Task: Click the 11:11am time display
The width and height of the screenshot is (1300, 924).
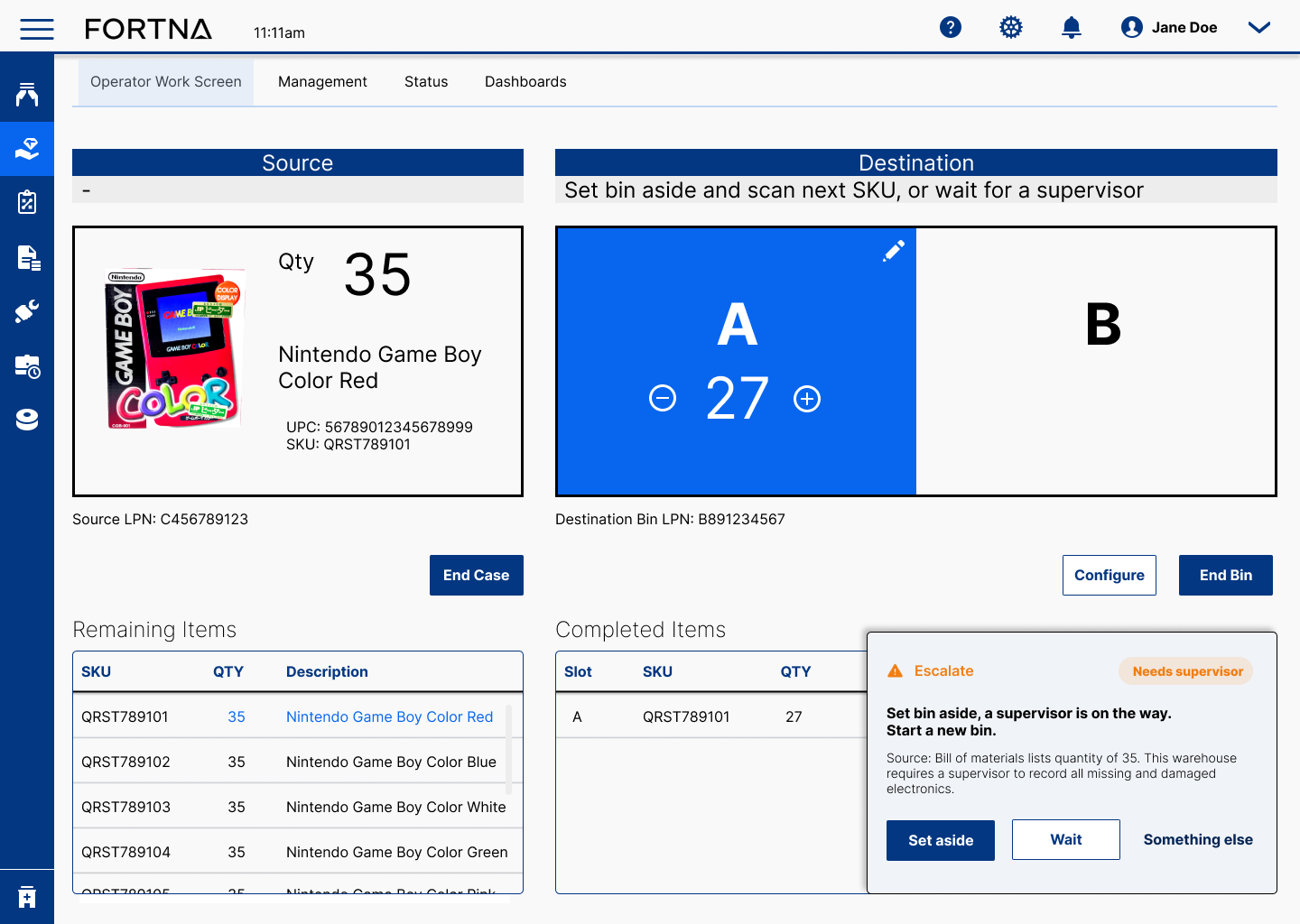Action: tap(279, 32)
